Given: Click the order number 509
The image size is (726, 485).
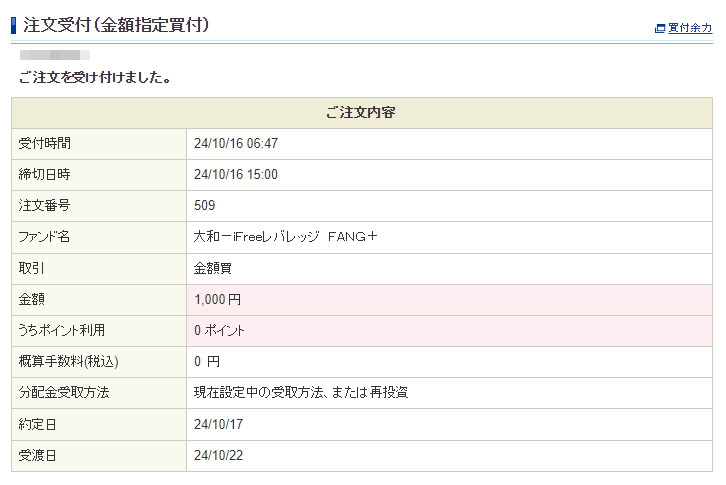Looking at the screenshot, I should [x=205, y=206].
